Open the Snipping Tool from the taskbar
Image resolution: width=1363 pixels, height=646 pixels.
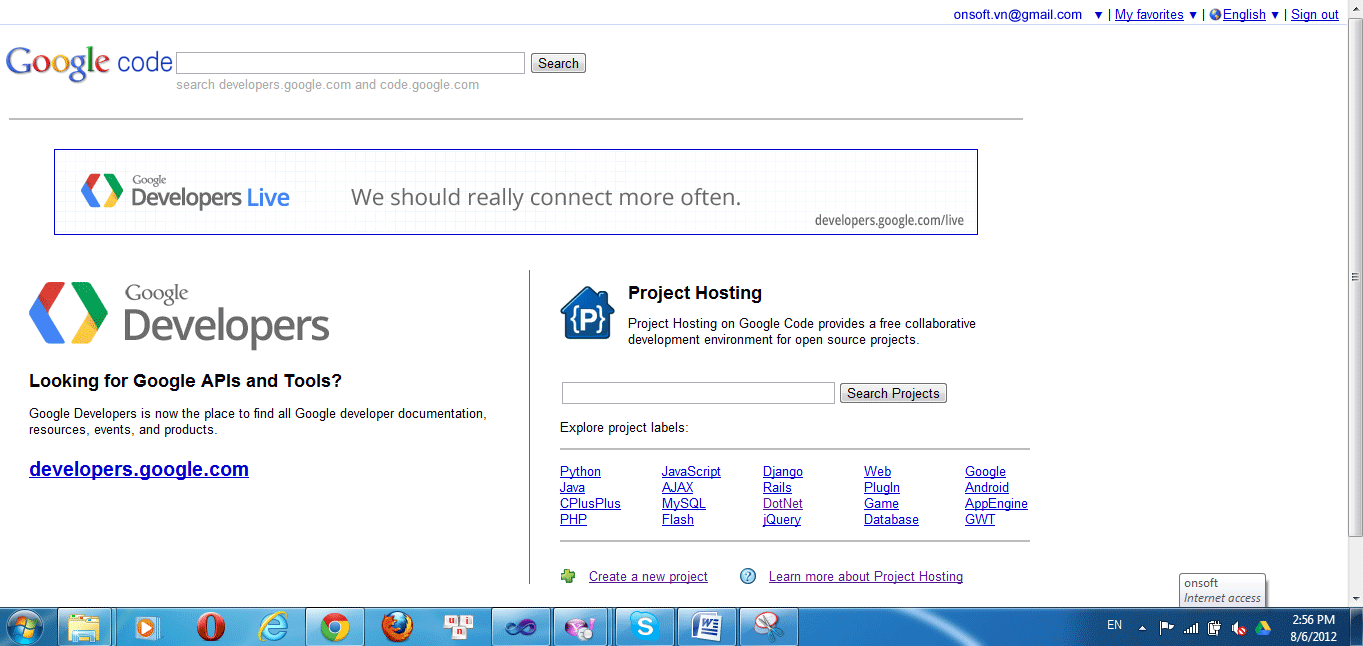769,627
